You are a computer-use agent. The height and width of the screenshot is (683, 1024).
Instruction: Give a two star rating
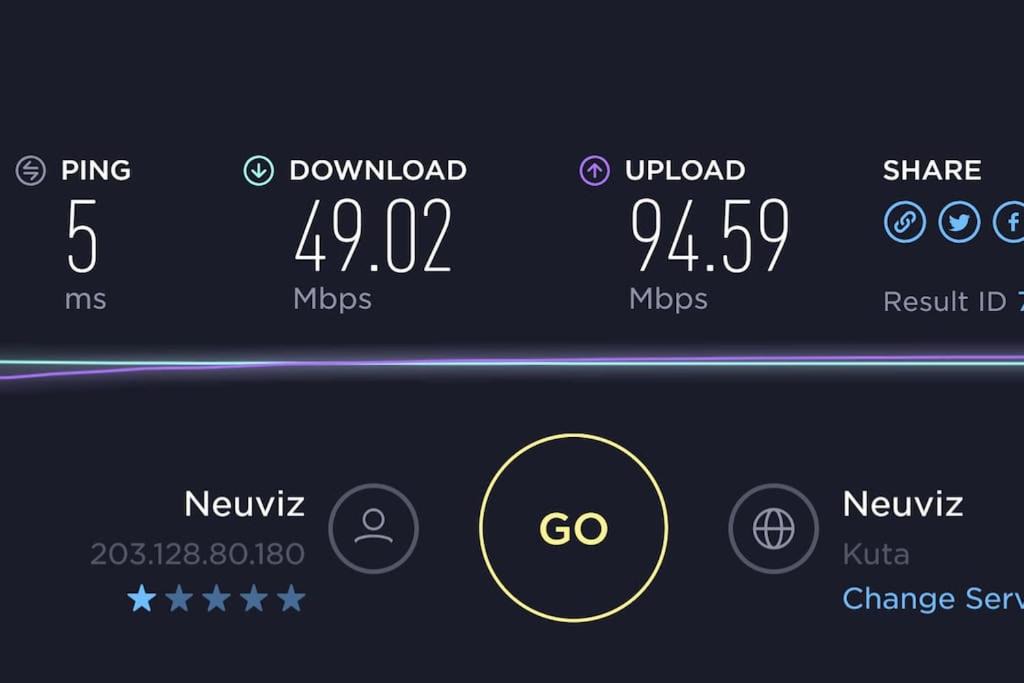click(x=179, y=598)
